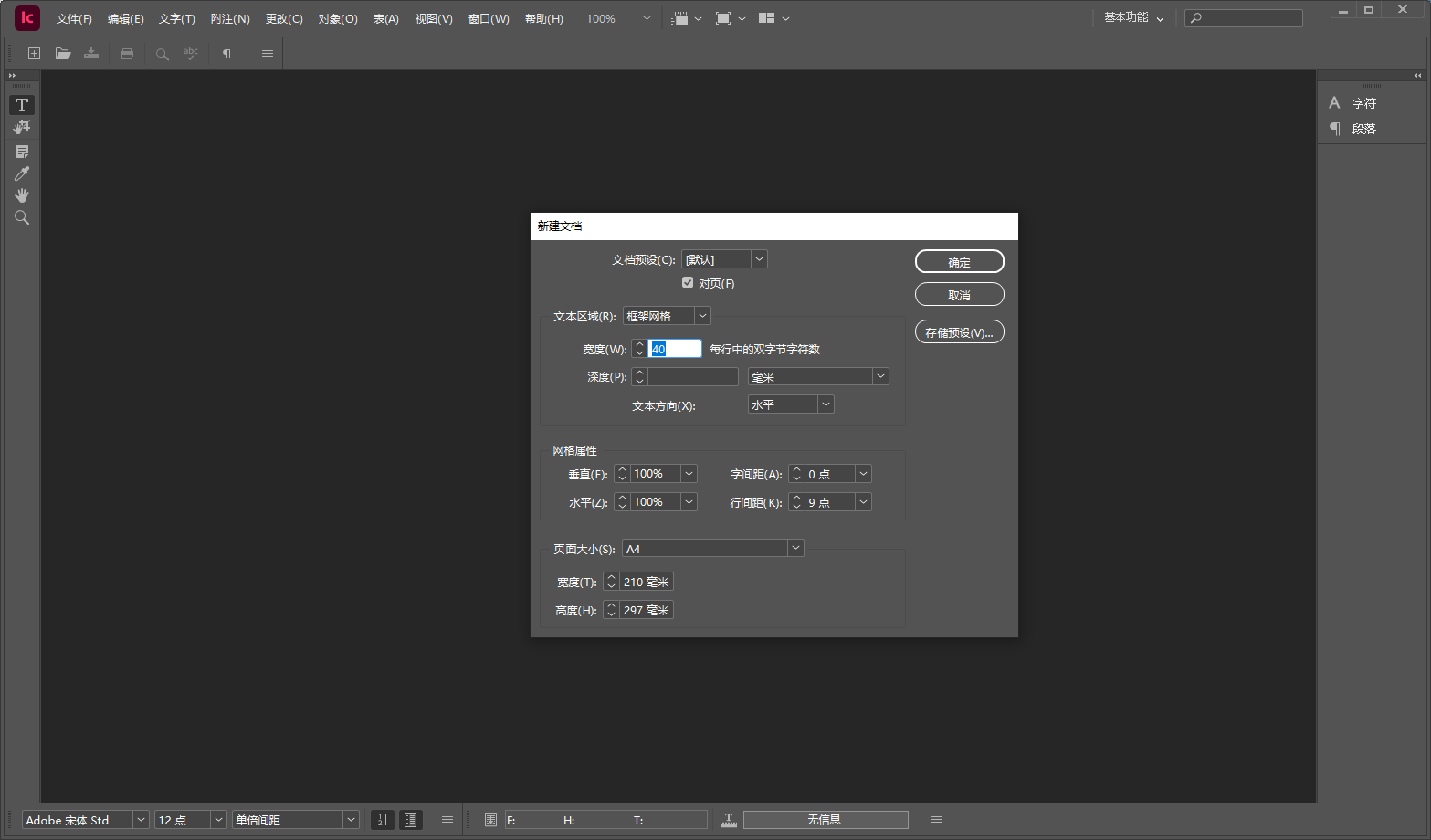Select the Note tool
This screenshot has width=1431, height=840.
pos(22,152)
